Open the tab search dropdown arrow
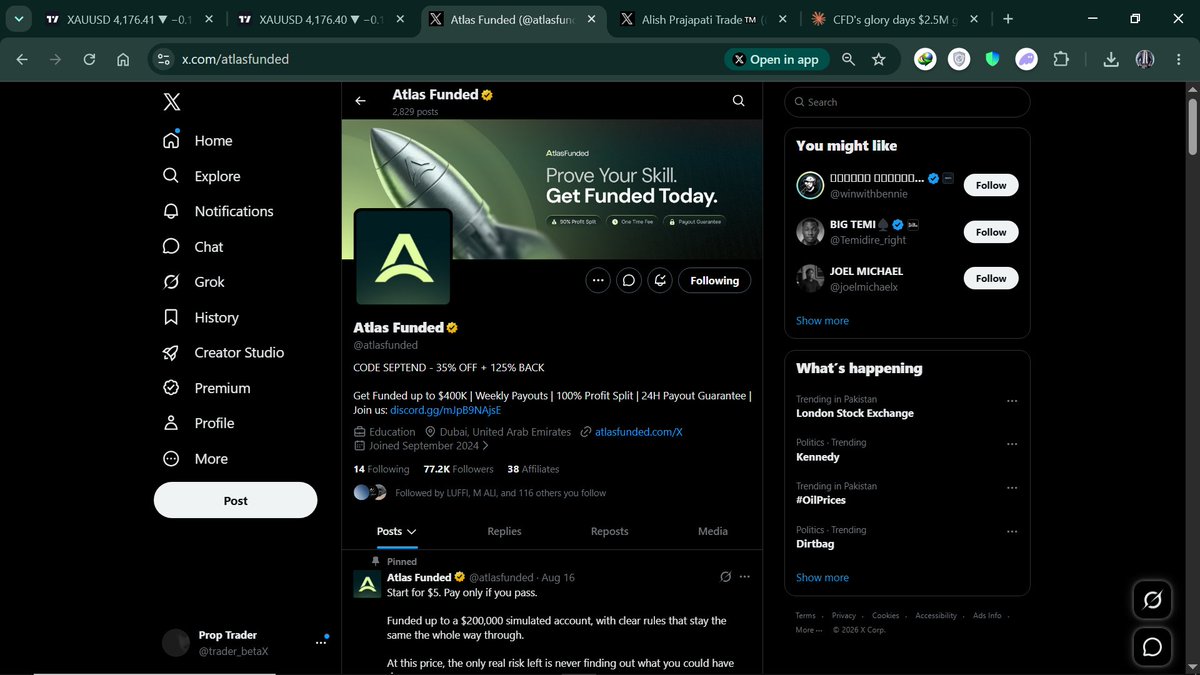The height and width of the screenshot is (675, 1200). [19, 19]
